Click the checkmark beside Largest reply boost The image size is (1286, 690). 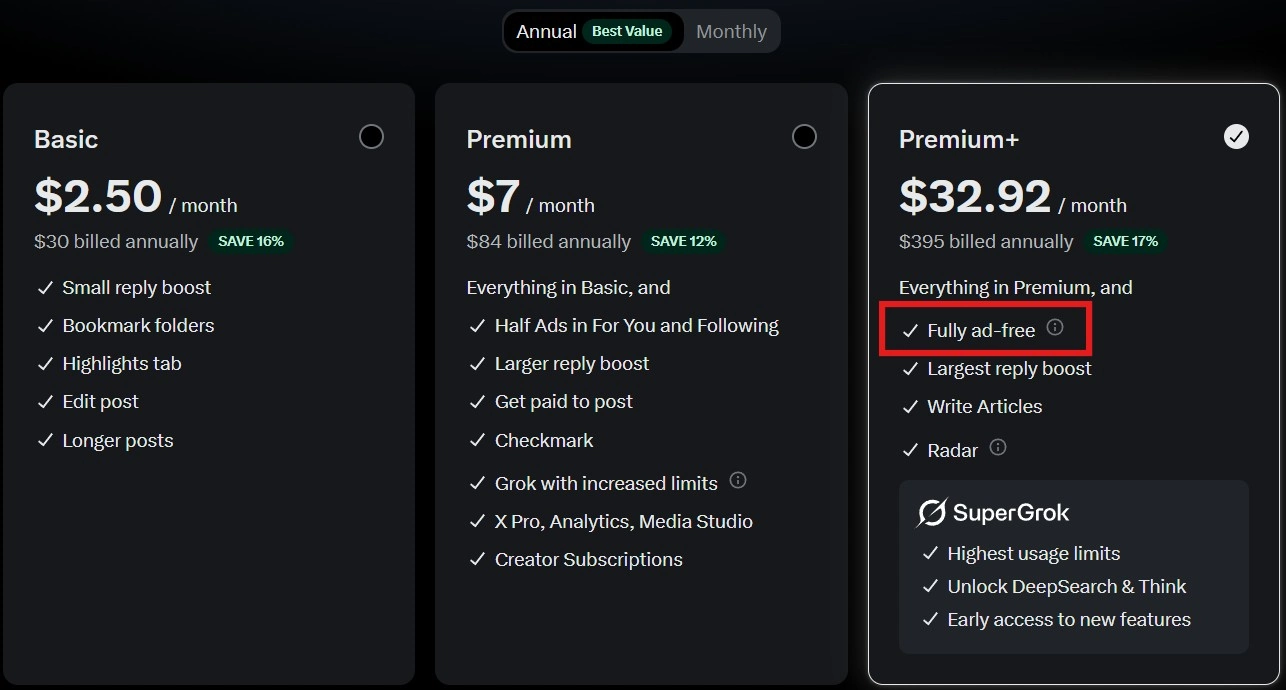click(x=911, y=369)
